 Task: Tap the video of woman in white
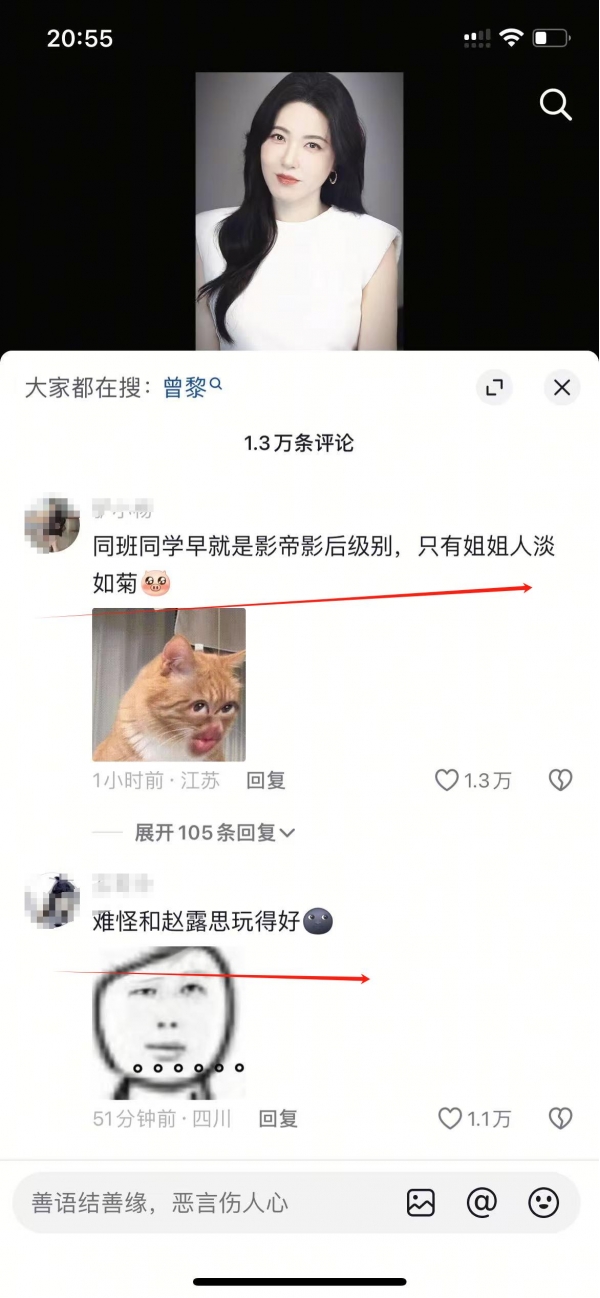(299, 211)
